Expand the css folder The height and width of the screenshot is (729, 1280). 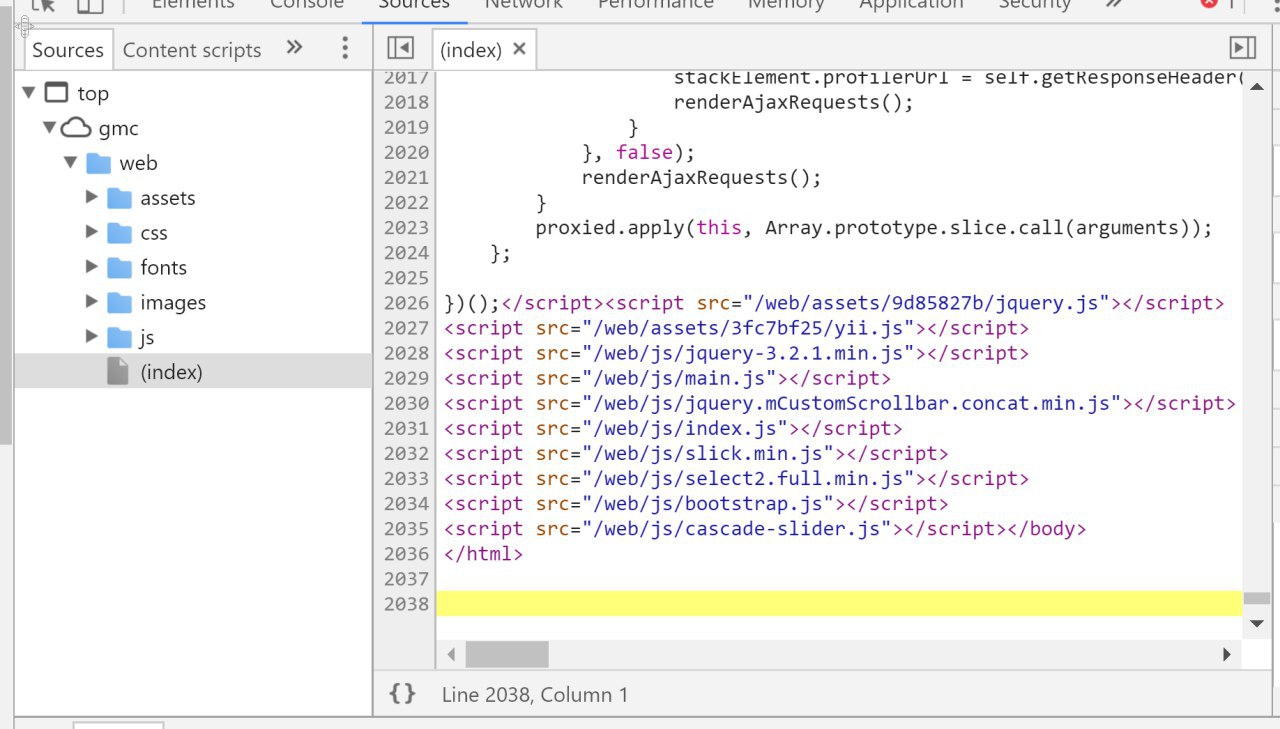(92, 232)
